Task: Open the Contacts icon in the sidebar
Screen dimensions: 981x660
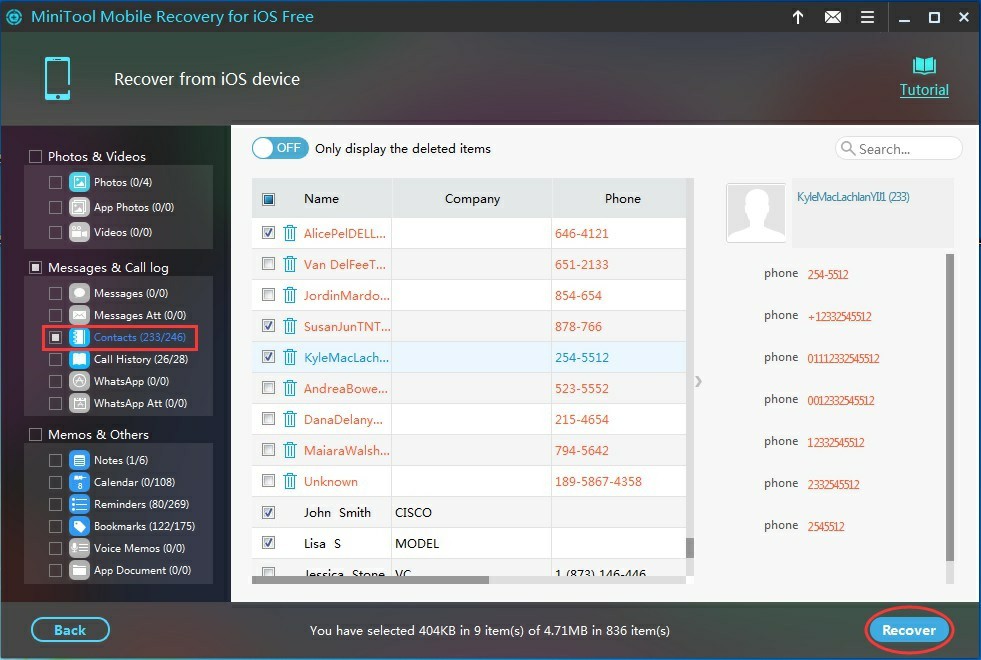Action: (x=80, y=337)
